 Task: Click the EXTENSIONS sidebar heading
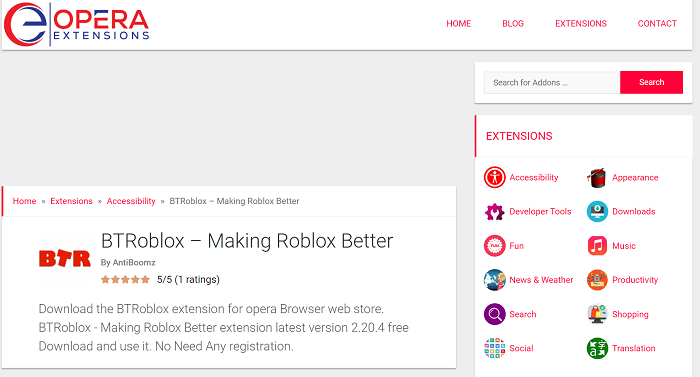(519, 136)
